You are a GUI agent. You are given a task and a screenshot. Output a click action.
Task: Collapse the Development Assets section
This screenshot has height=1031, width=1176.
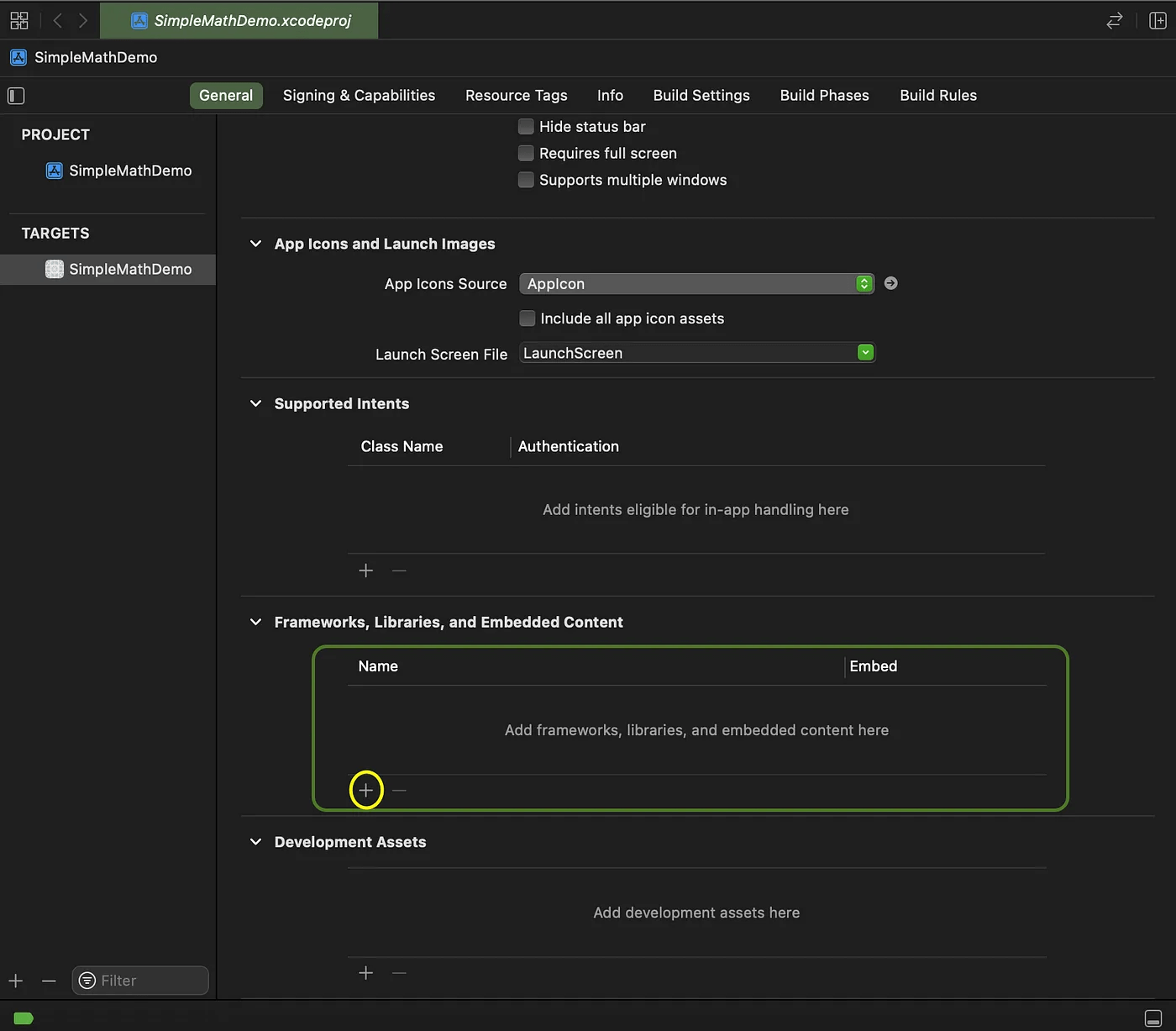pyautogui.click(x=255, y=842)
